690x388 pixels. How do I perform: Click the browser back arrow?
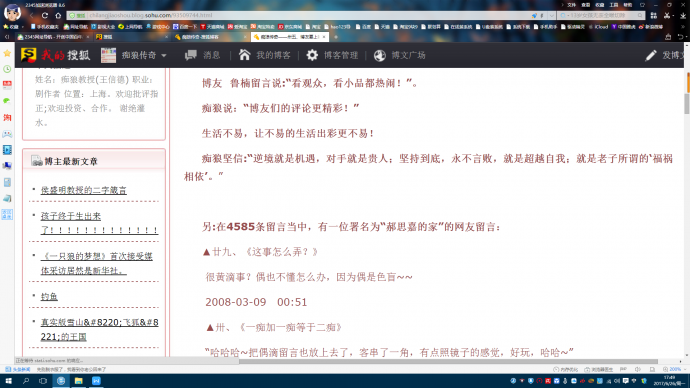[x=32, y=15]
